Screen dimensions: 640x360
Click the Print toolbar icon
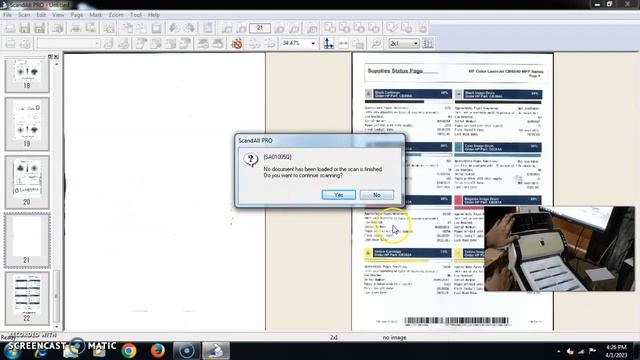(x=76, y=28)
